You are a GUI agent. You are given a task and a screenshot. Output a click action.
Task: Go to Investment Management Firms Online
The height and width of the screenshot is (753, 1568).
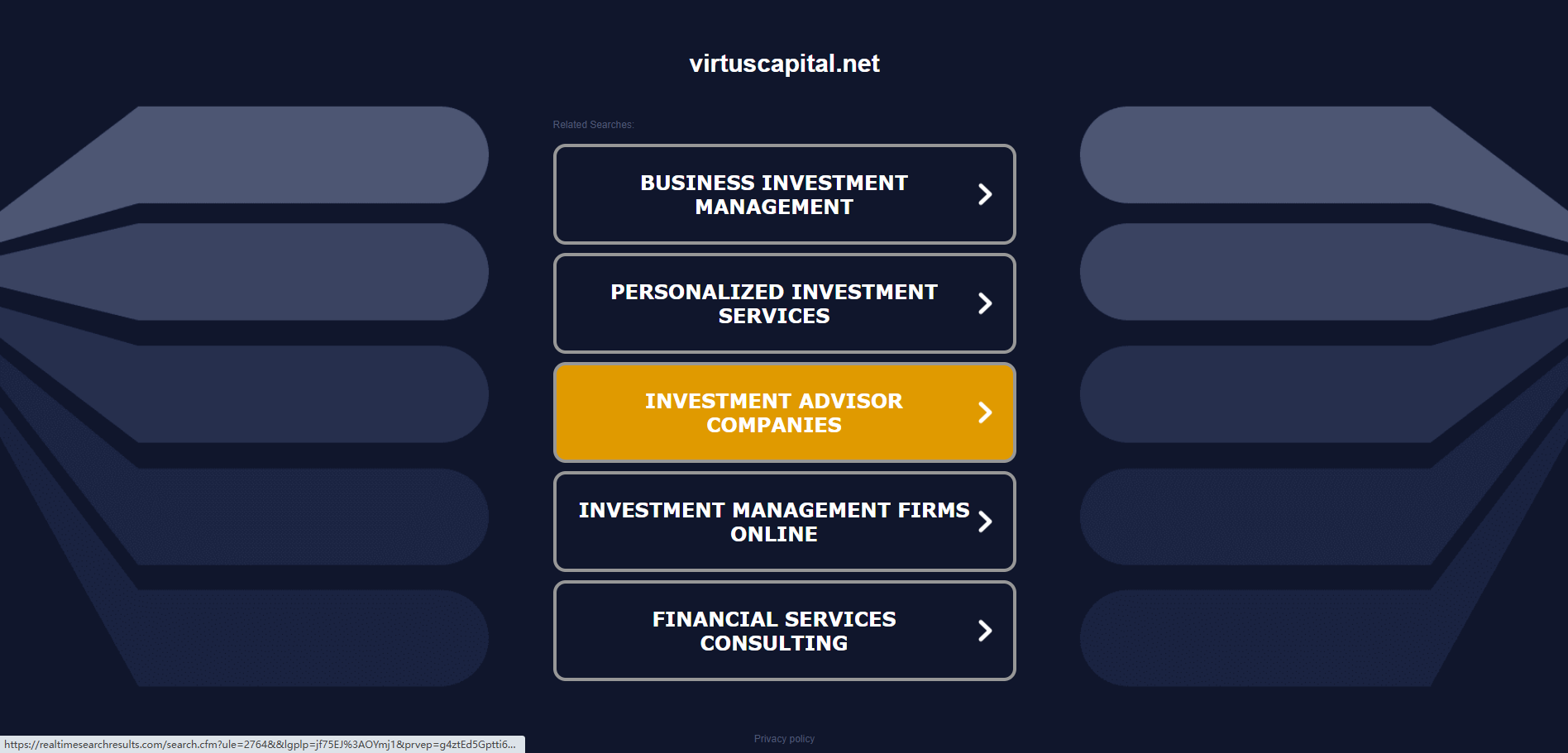click(x=773, y=522)
